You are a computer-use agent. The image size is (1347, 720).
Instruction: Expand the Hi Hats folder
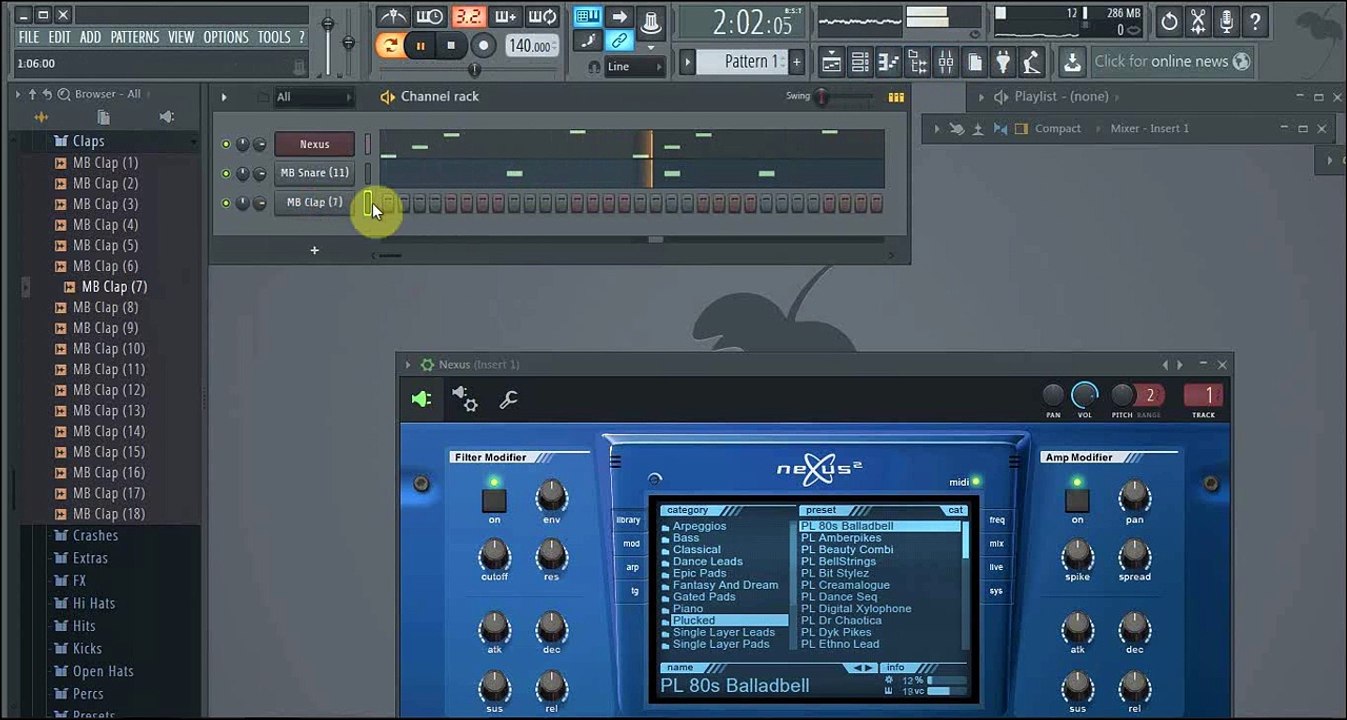94,603
